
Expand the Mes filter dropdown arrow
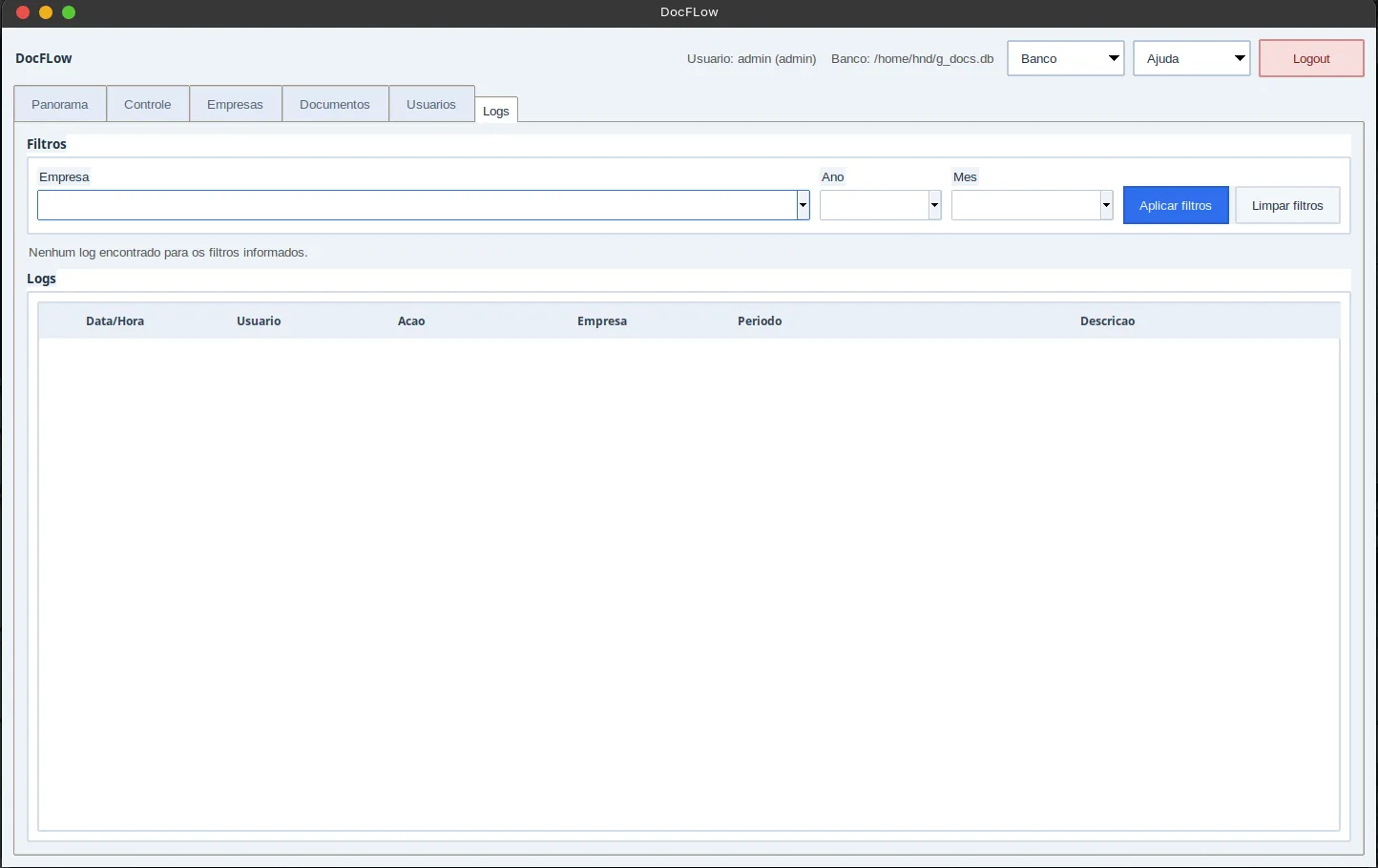pyautogui.click(x=1106, y=205)
